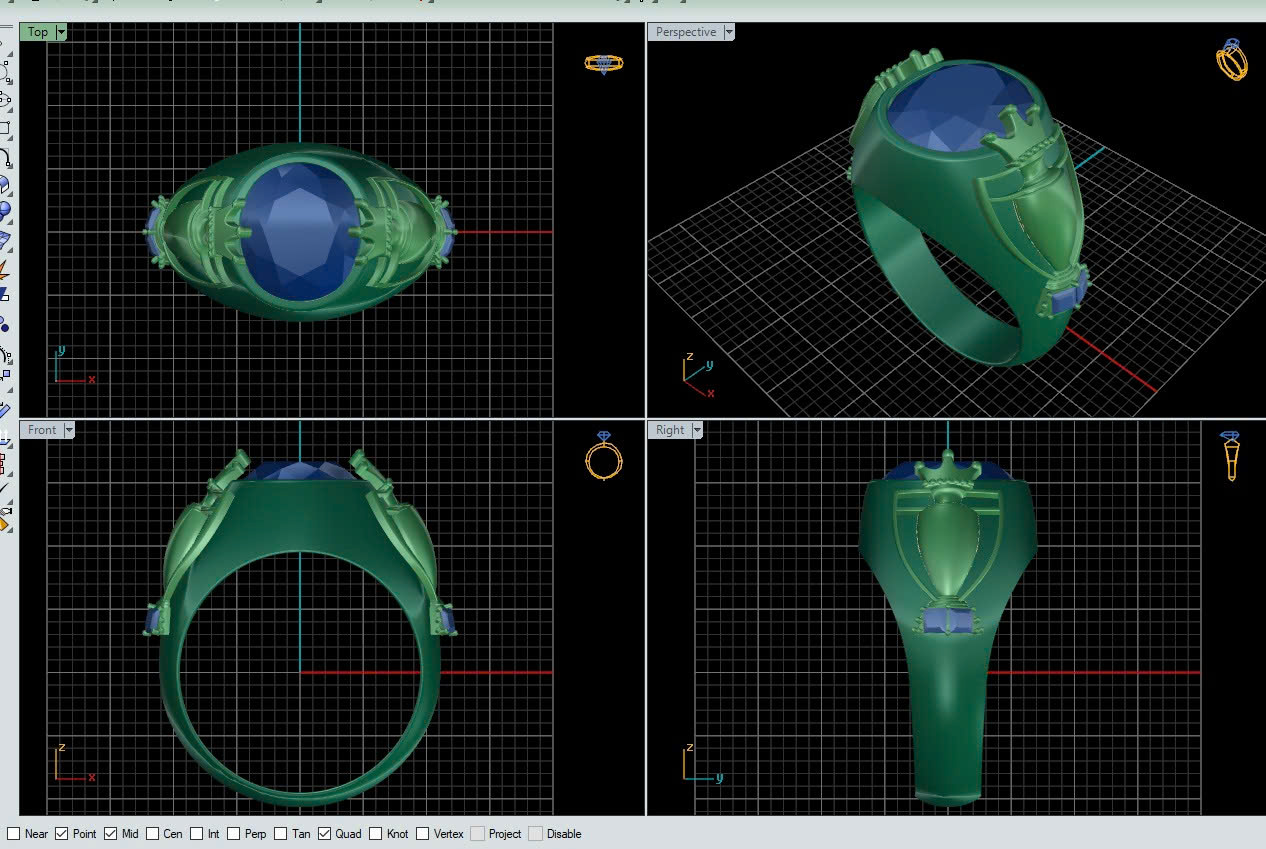Select the Explode tool in left toolbar

tap(4, 268)
